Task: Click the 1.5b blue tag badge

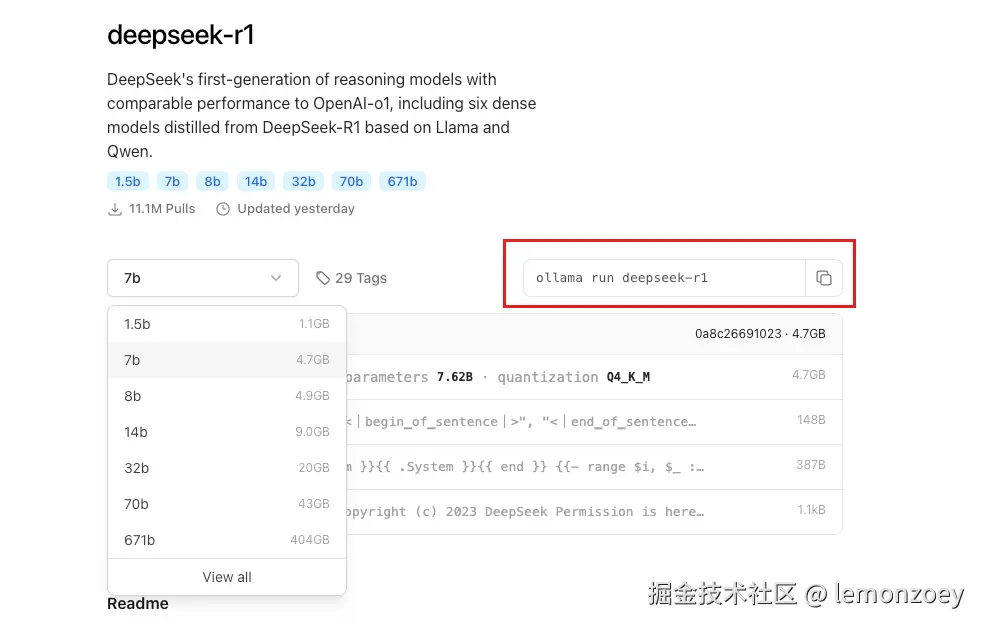Action: (128, 181)
